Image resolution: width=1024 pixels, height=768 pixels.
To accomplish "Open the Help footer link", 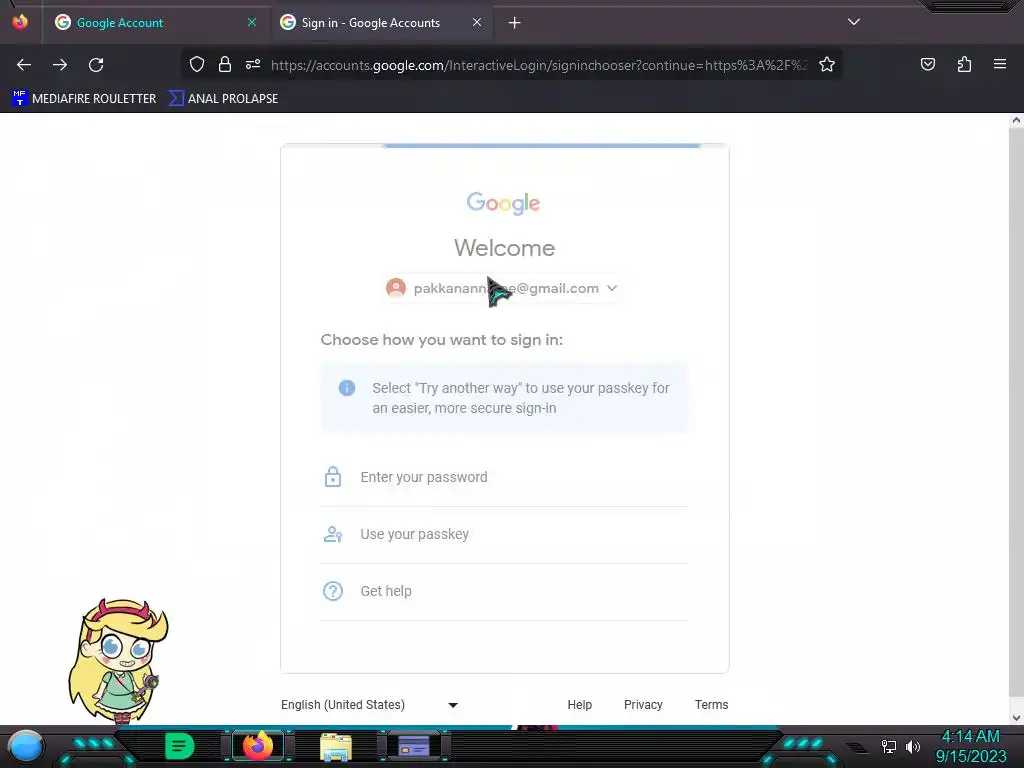I will pyautogui.click(x=579, y=705).
